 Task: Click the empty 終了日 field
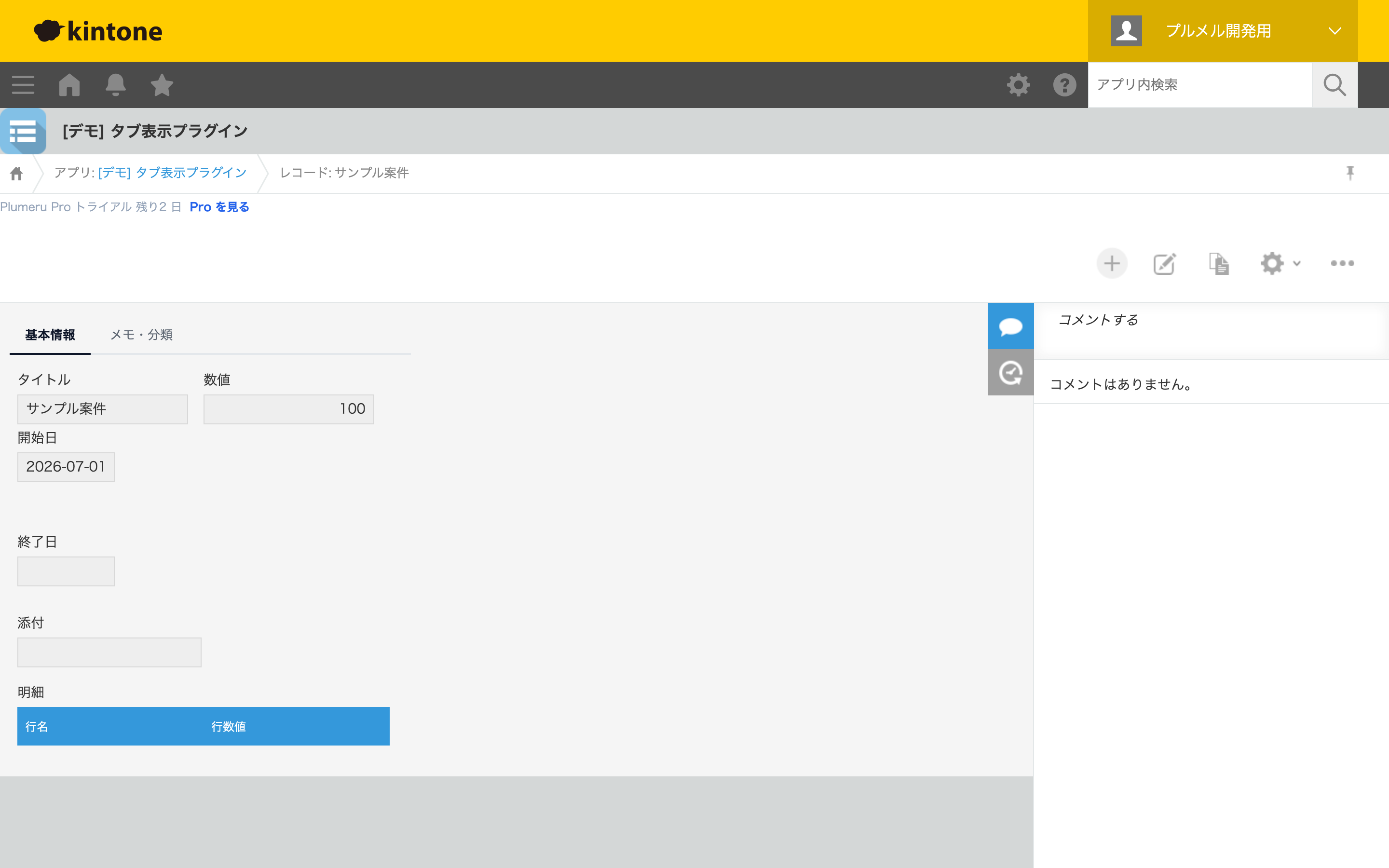66,571
